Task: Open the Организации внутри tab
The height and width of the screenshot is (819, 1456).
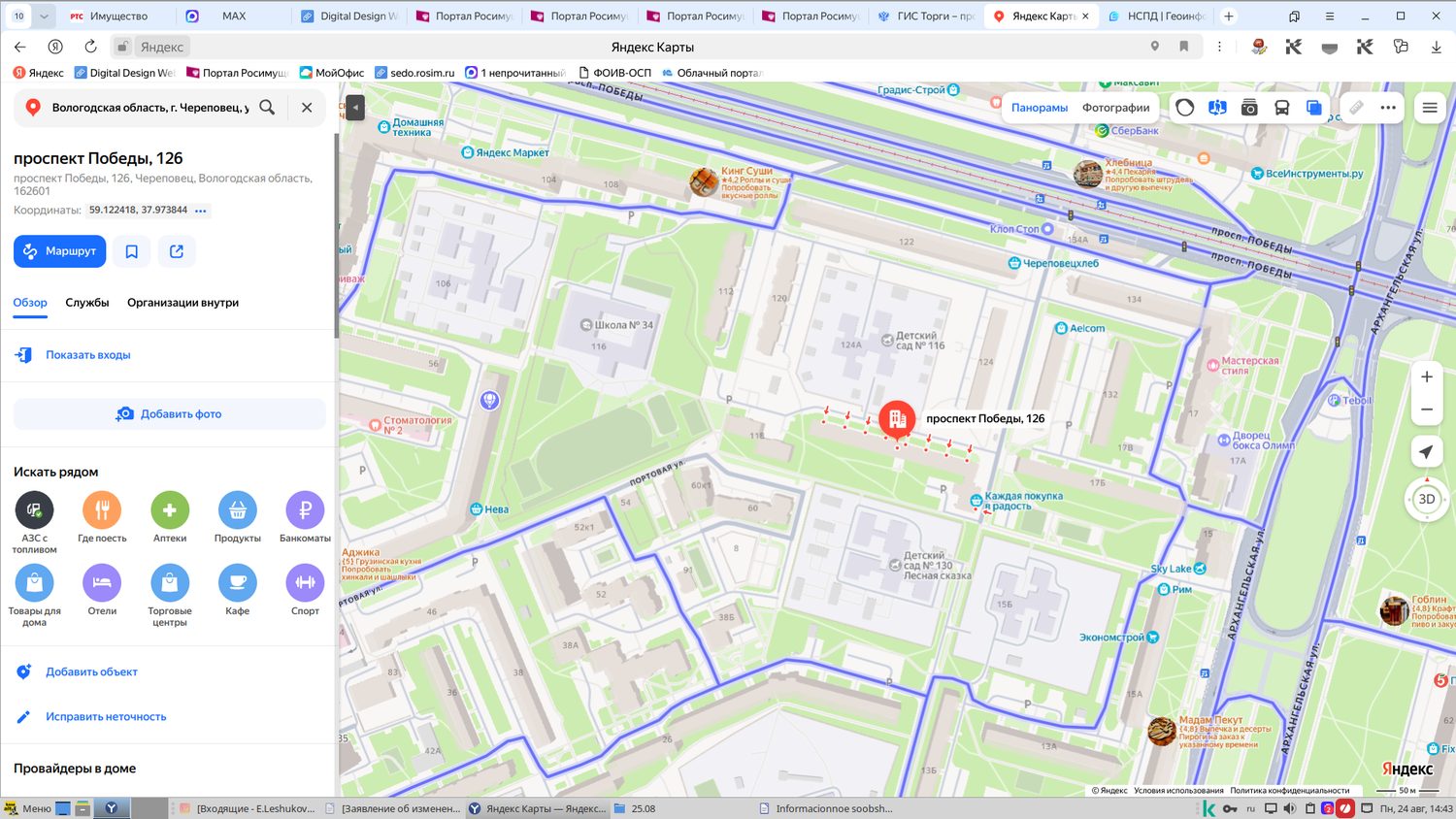Action: (x=182, y=303)
